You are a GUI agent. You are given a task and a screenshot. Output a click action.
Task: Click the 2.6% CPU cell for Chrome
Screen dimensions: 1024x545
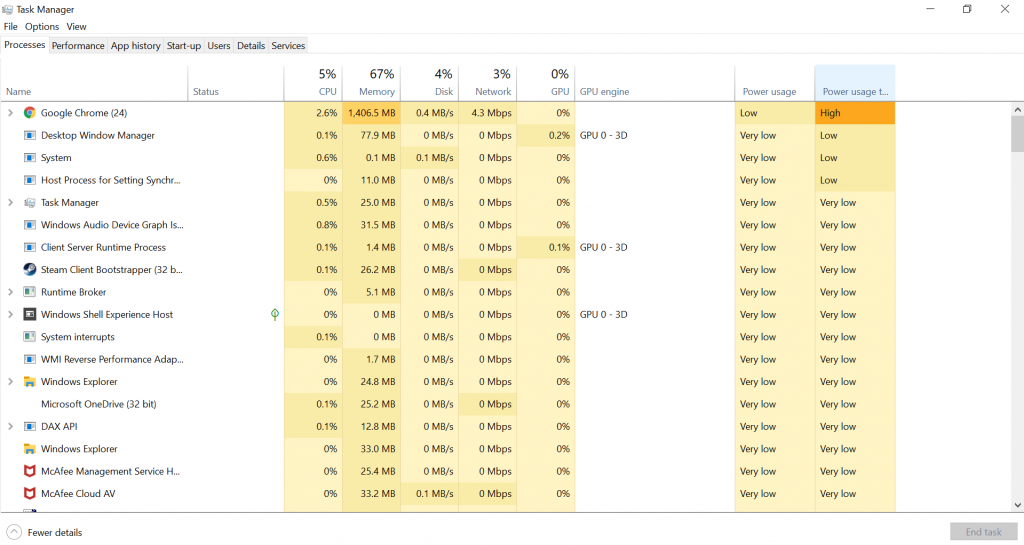(x=313, y=113)
